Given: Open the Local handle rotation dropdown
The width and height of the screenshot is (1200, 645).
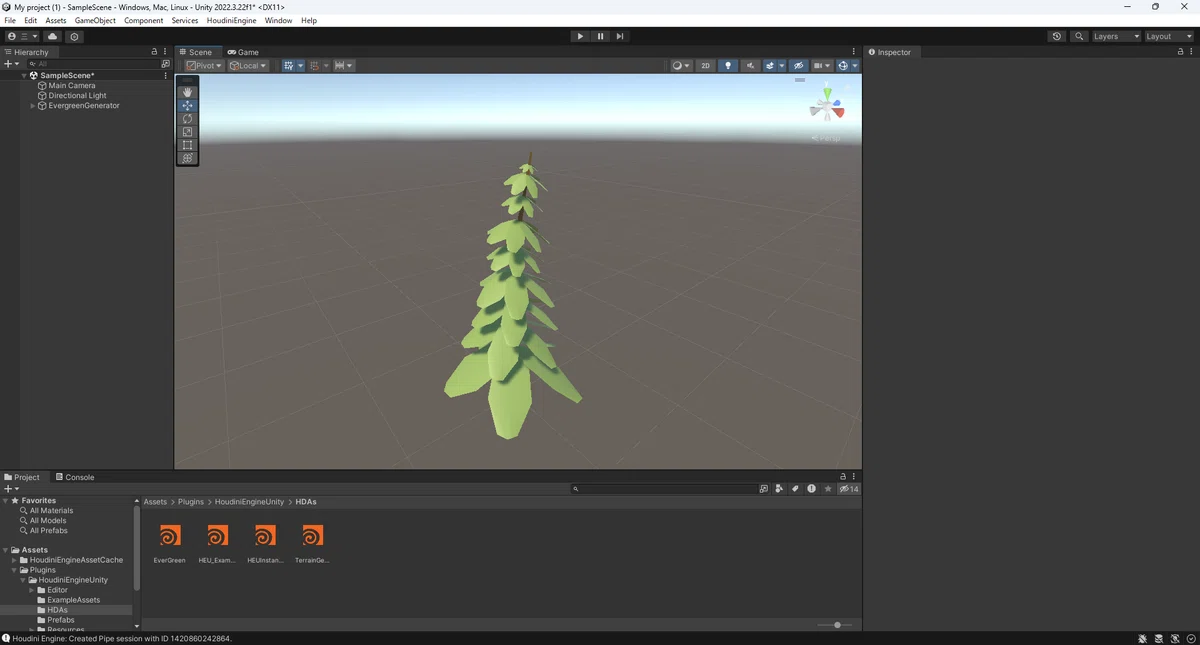Looking at the screenshot, I should [x=248, y=65].
